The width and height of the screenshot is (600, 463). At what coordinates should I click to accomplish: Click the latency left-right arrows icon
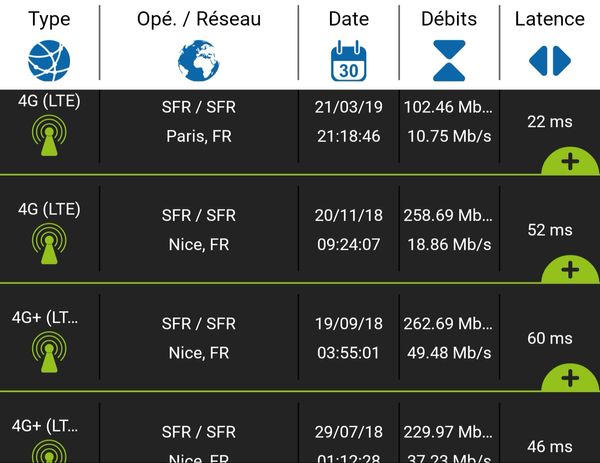[549, 61]
